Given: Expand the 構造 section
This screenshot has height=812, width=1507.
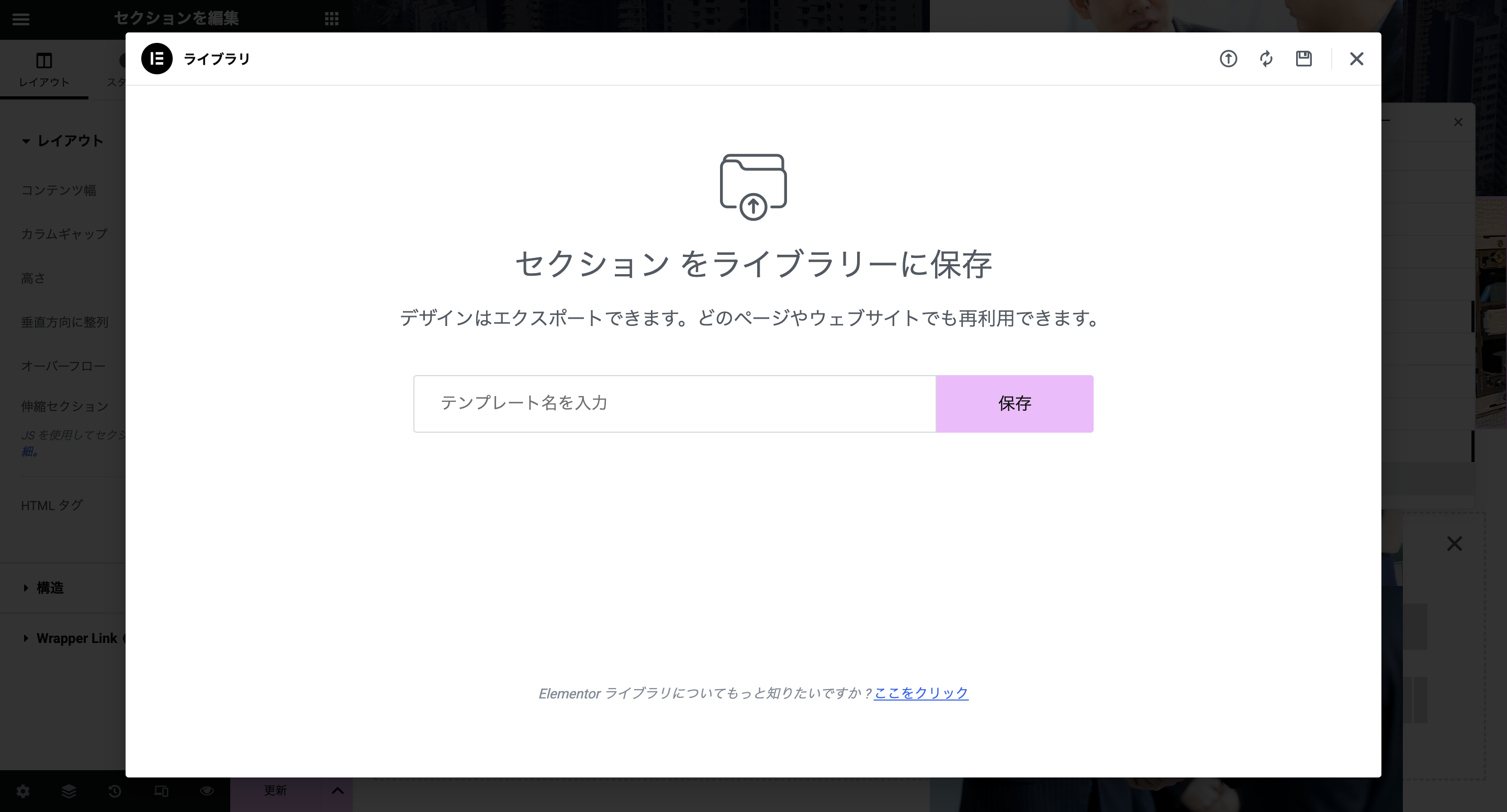Looking at the screenshot, I should 50,588.
